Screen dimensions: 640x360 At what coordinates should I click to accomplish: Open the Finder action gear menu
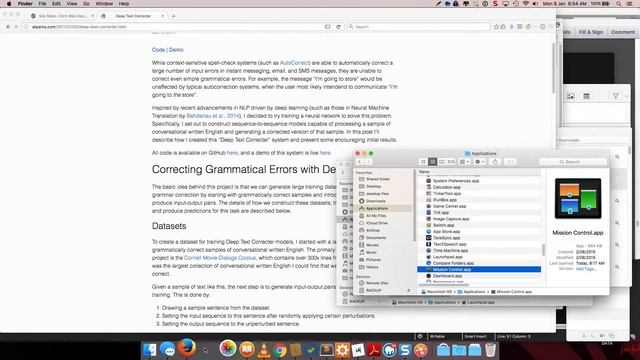click(x=480, y=162)
